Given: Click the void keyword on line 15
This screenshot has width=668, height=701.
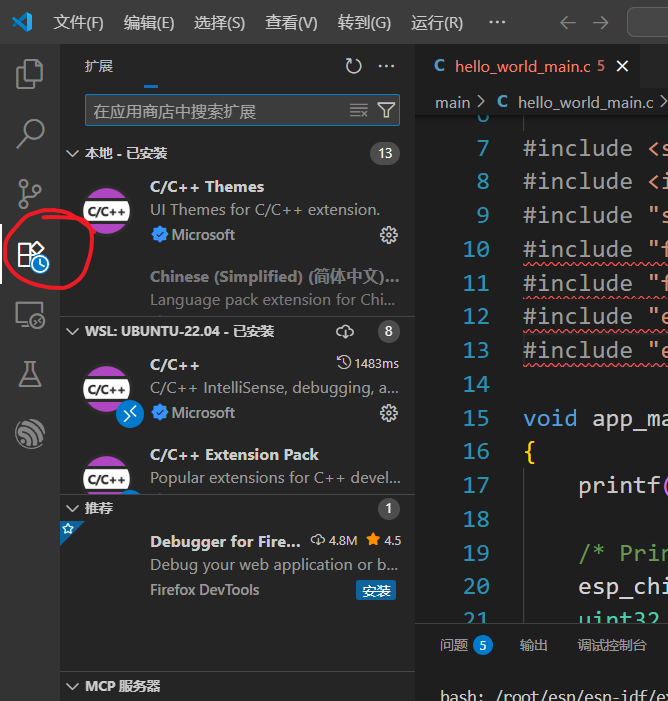Looking at the screenshot, I should click(550, 419).
